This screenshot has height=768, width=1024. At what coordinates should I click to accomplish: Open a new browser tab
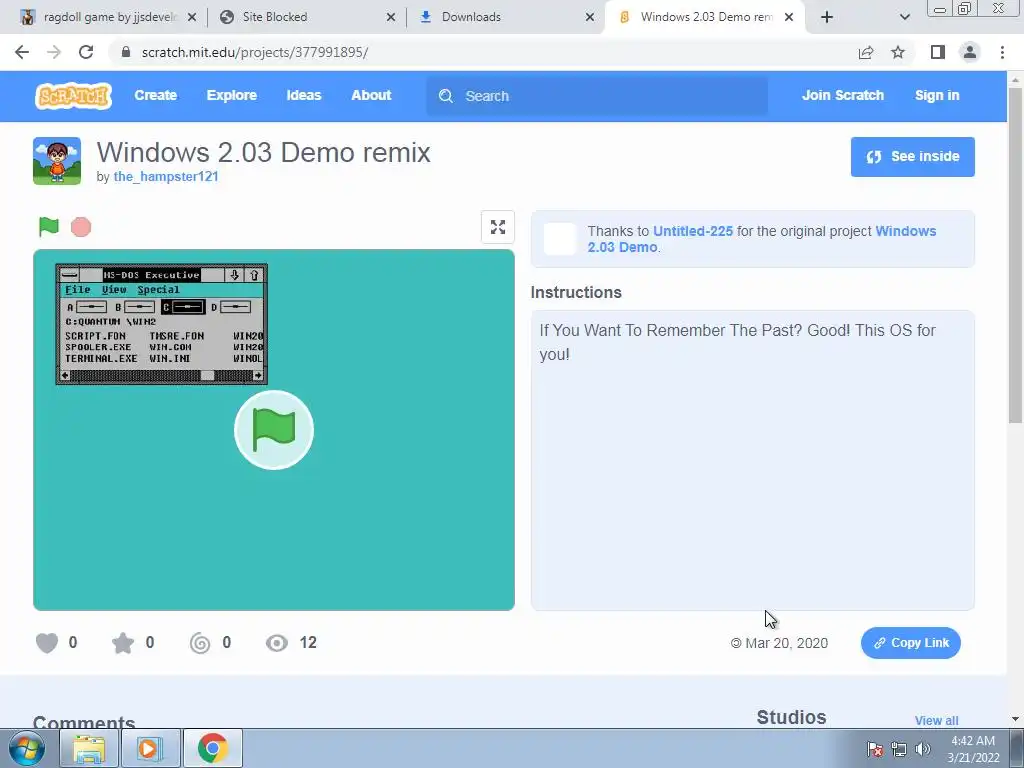[x=827, y=17]
